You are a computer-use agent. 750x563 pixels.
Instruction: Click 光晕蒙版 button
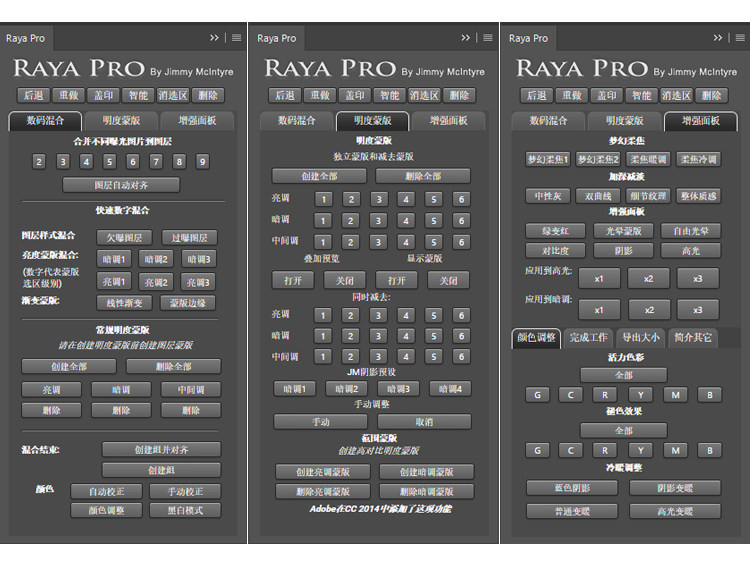click(x=623, y=231)
